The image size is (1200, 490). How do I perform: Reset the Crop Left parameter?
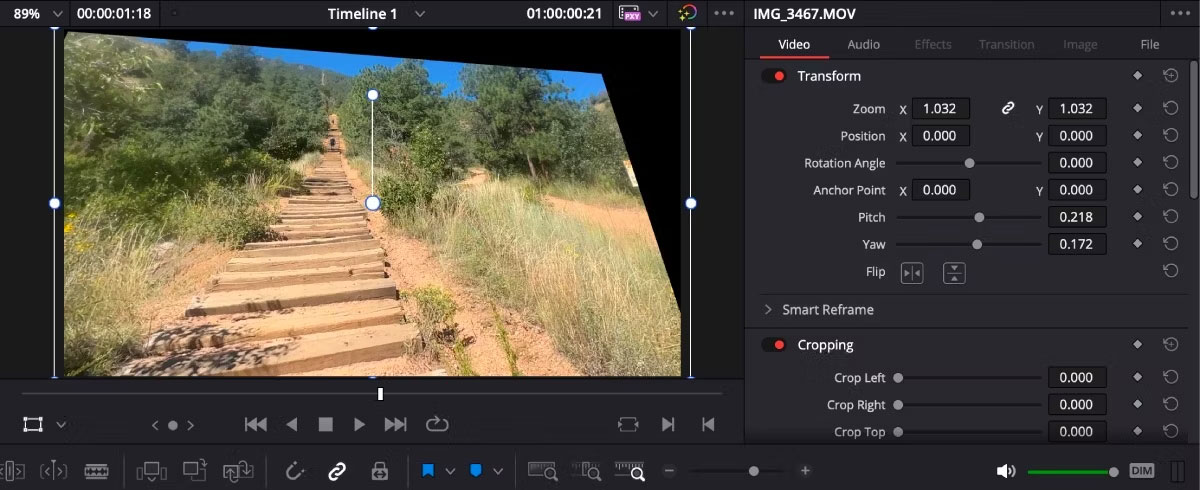pyautogui.click(x=1170, y=378)
